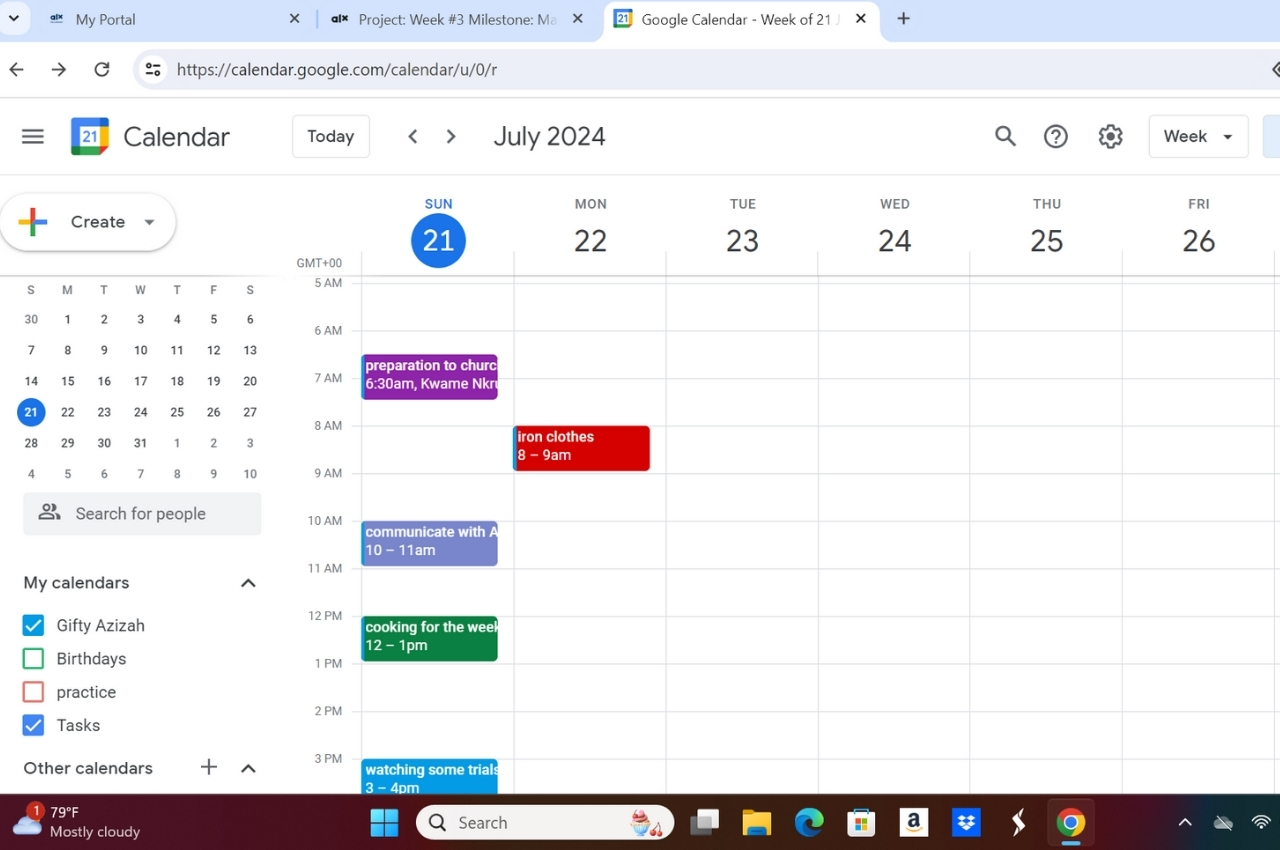Open the Settings gear menu
1280x850 pixels.
point(1110,137)
